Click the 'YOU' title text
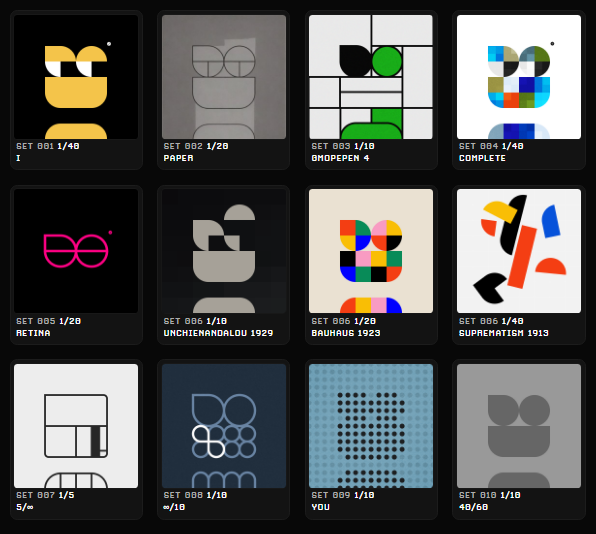The height and width of the screenshot is (534, 596). pos(320,507)
